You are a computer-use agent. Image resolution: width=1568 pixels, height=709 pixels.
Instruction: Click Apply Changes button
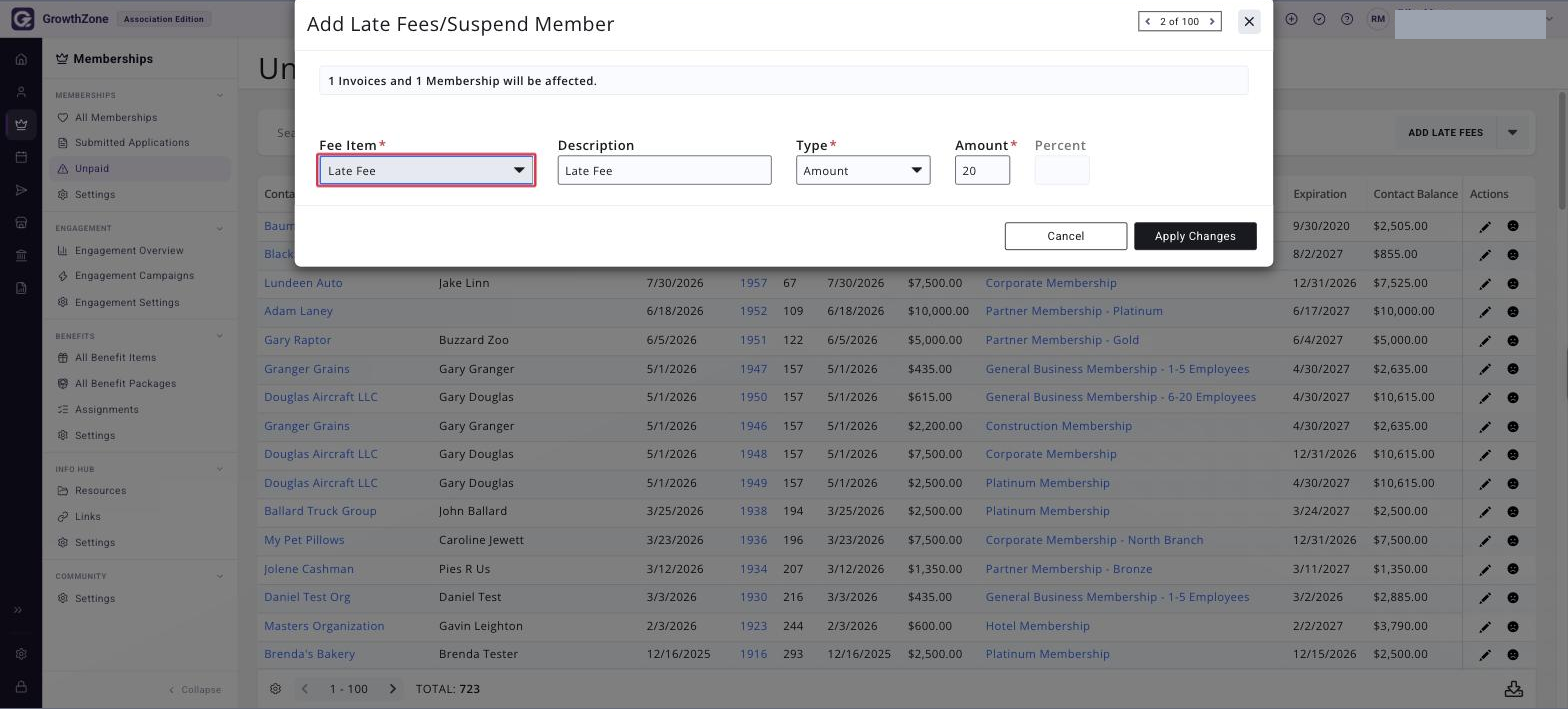point(1195,236)
